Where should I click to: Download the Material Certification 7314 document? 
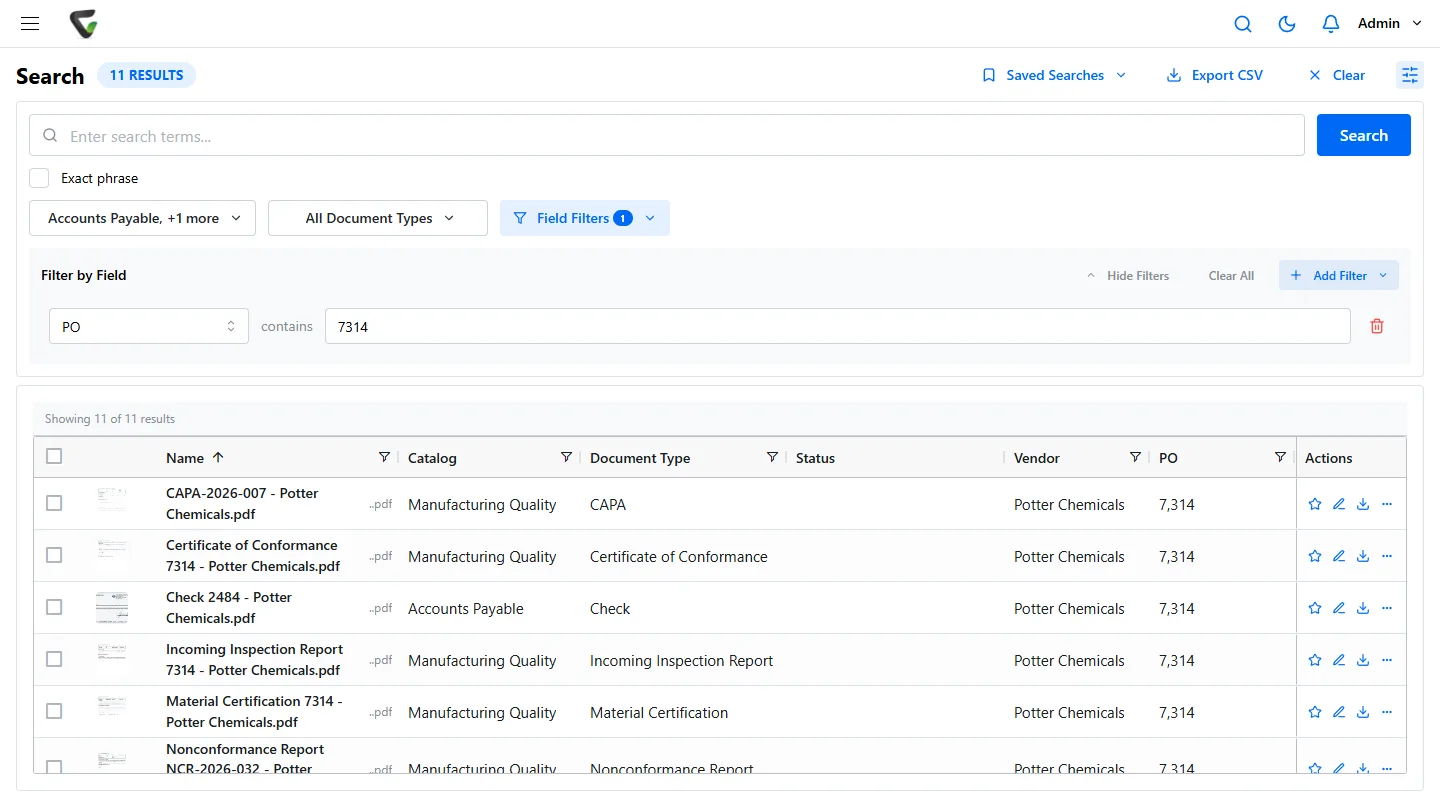point(1363,712)
